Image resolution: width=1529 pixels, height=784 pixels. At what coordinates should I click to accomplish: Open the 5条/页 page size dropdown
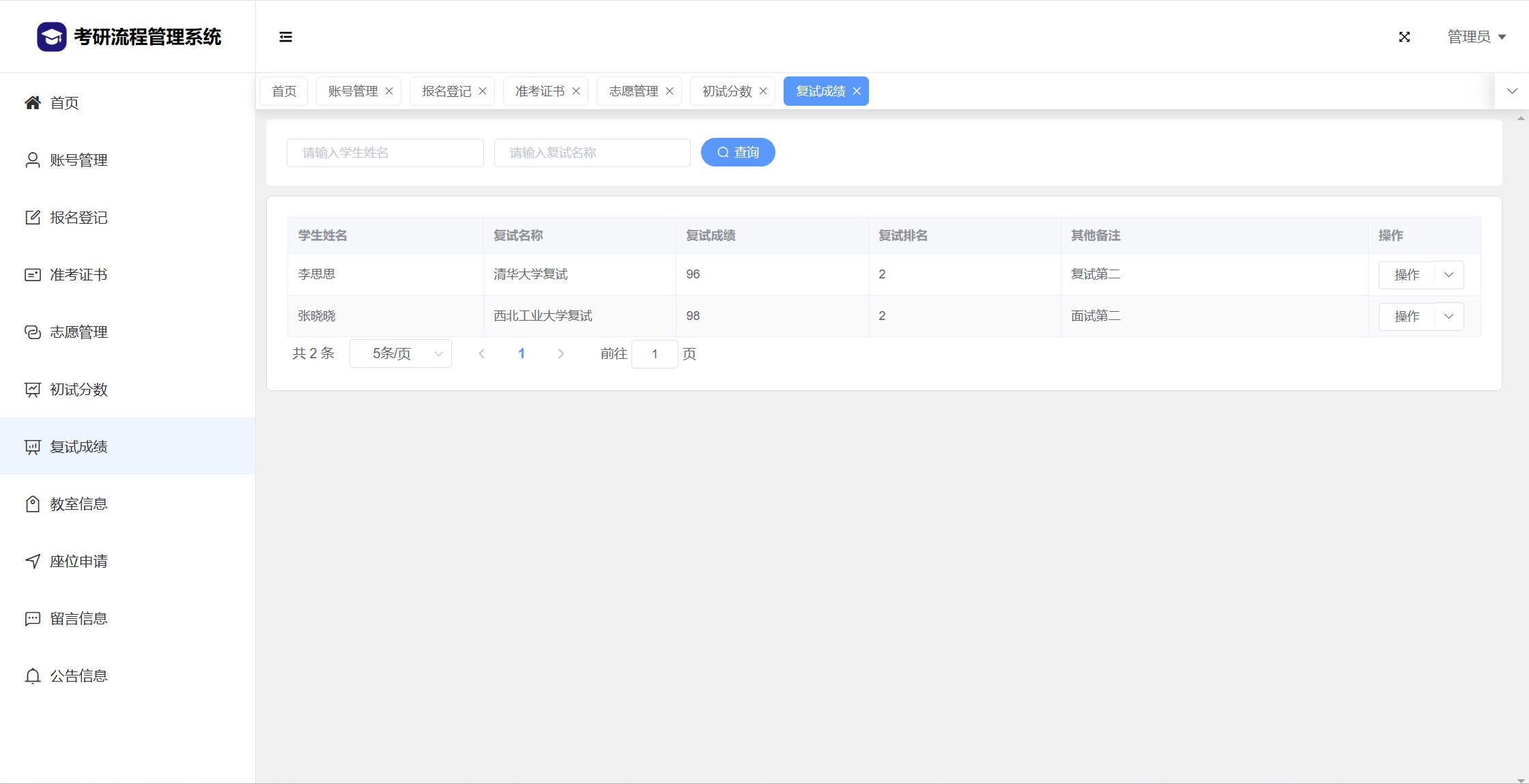pos(401,353)
